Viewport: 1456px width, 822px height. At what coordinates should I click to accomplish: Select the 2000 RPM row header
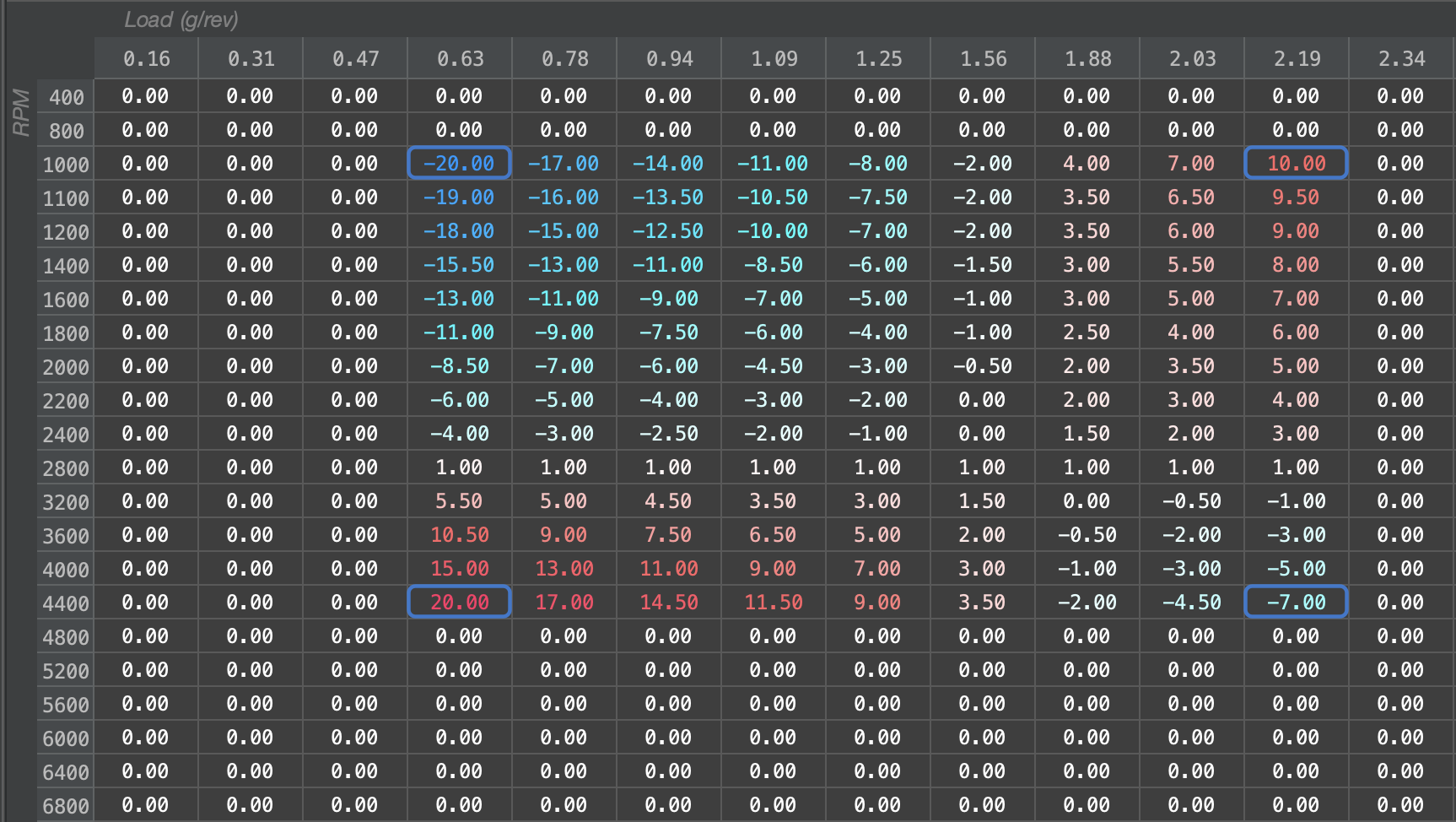pos(66,367)
